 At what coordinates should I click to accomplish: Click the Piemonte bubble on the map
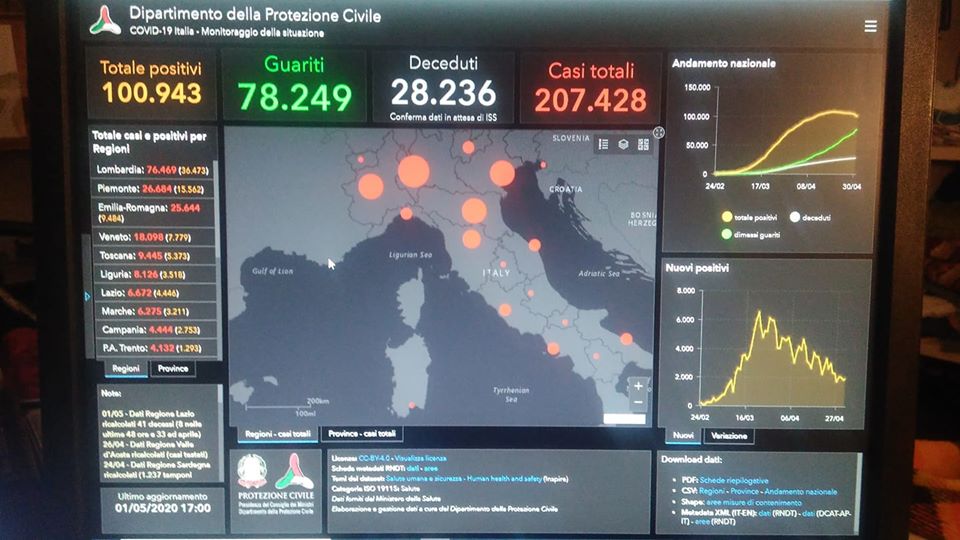coord(370,186)
